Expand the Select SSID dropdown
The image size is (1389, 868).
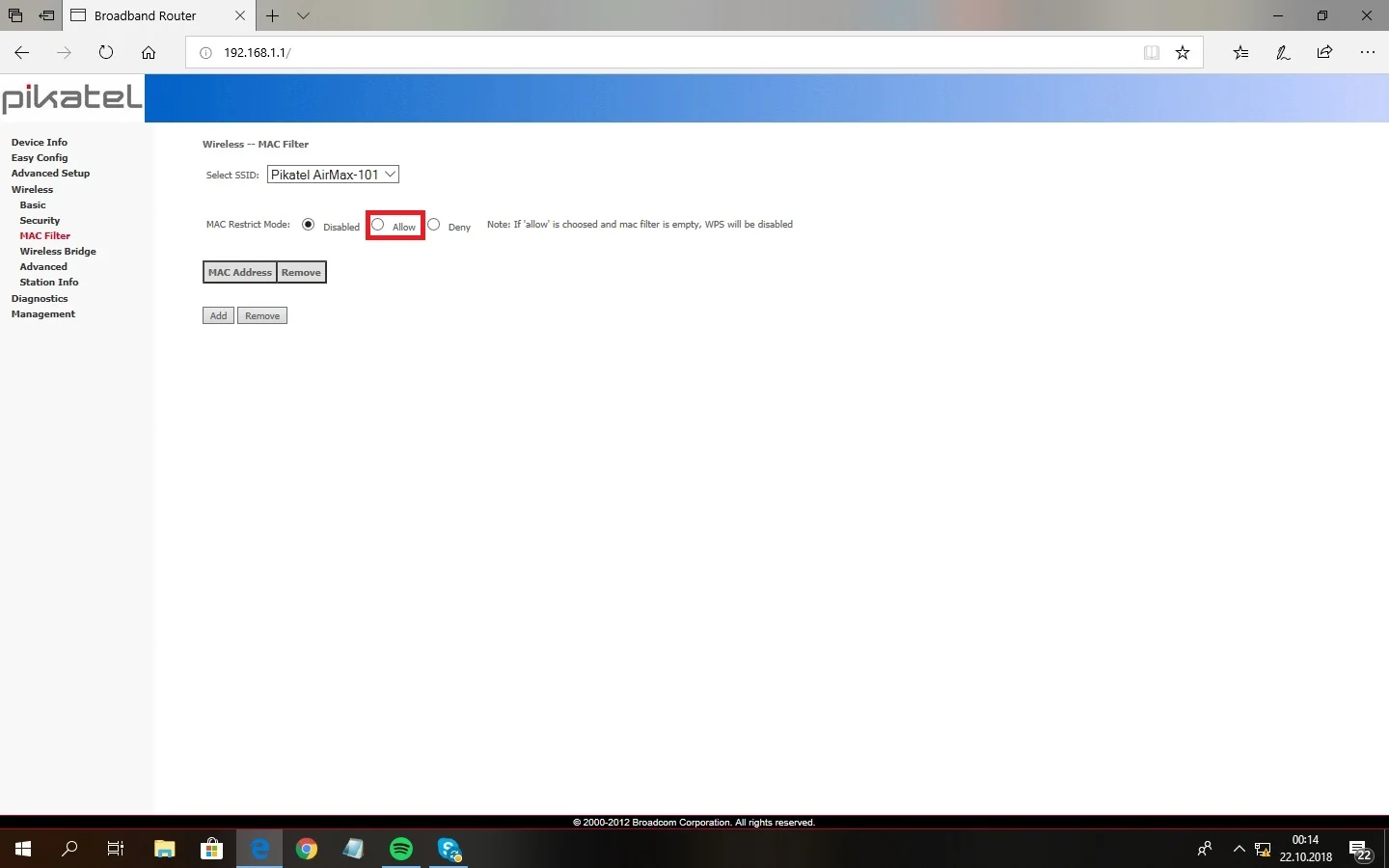coord(333,175)
